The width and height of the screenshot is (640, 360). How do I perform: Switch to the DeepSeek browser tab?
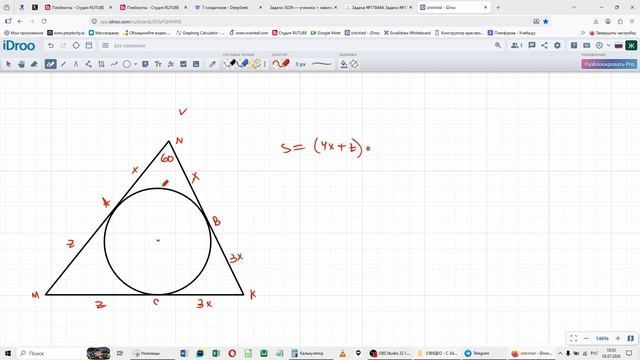228,7
